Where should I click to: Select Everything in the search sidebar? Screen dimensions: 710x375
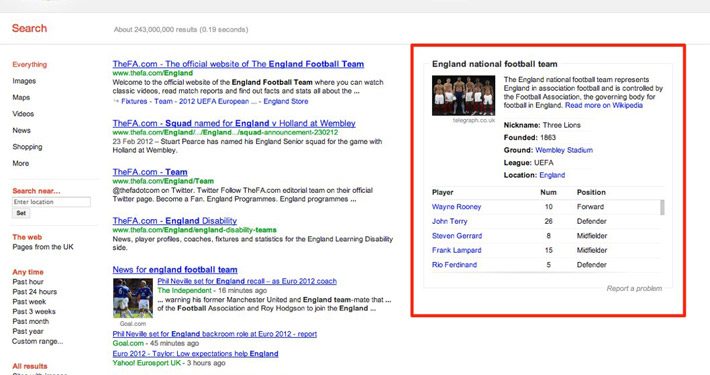pos(30,65)
